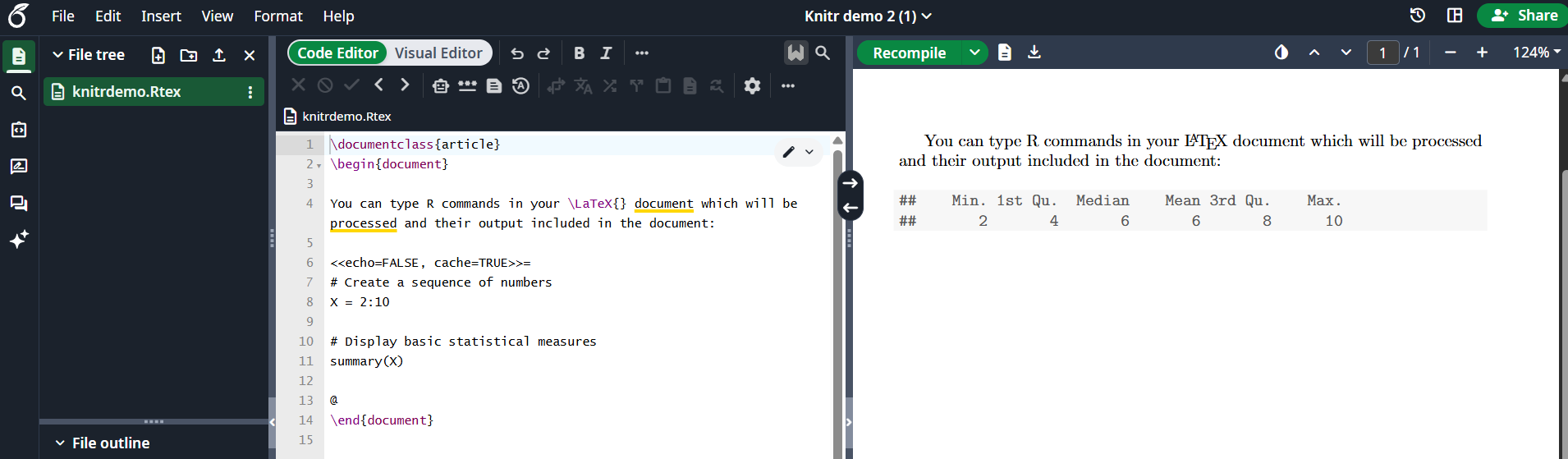Go to previous suggestion with left chevron

(378, 85)
